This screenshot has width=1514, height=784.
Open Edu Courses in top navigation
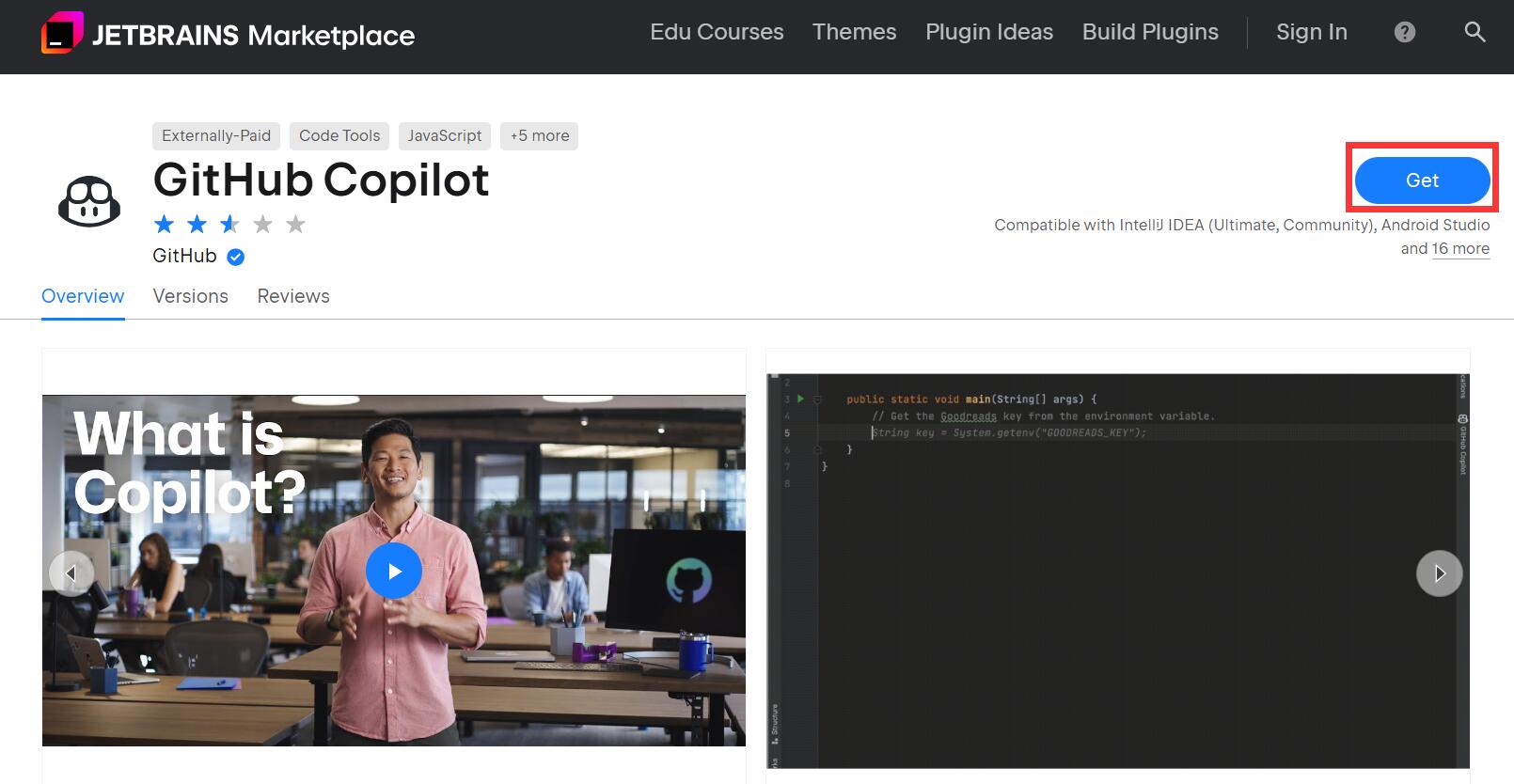pos(717,32)
